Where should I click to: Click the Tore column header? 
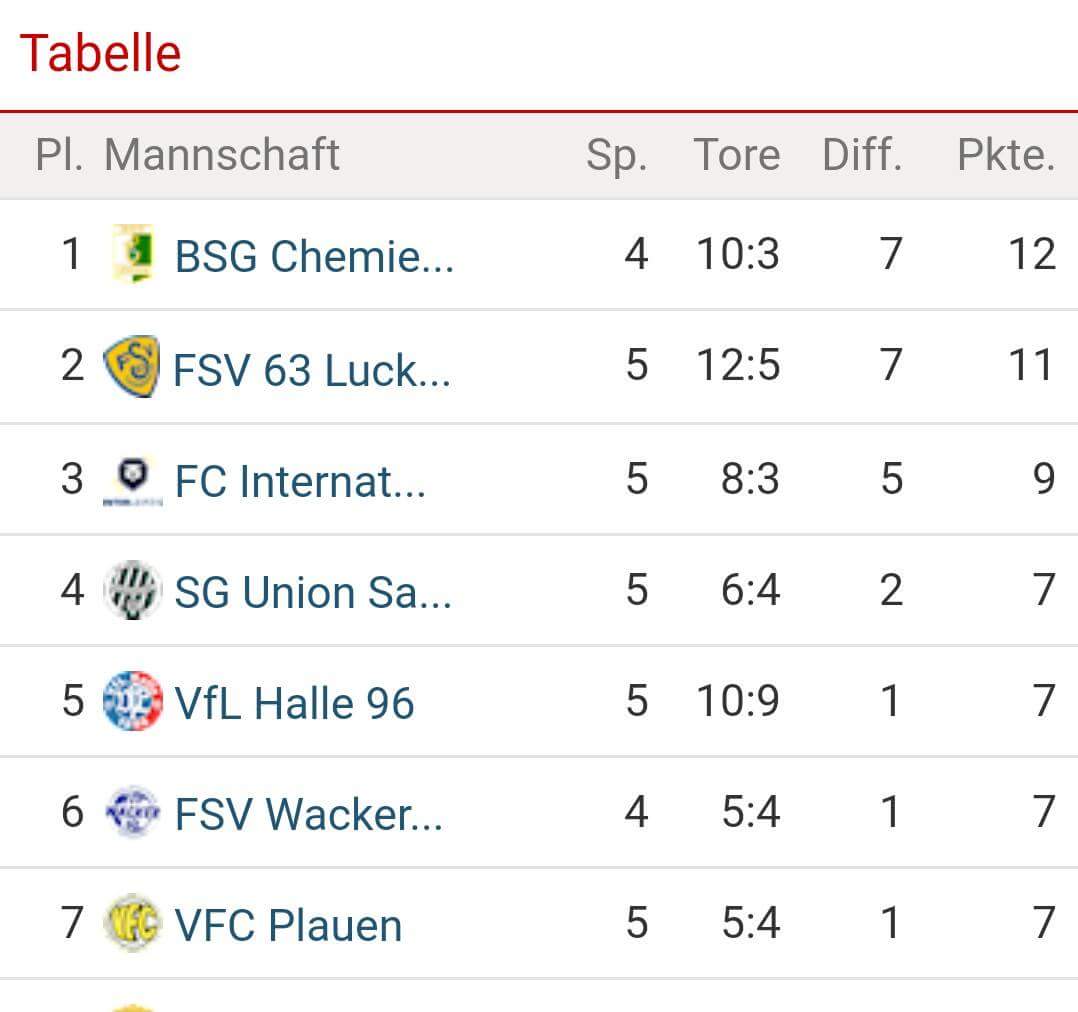pyautogui.click(x=736, y=155)
